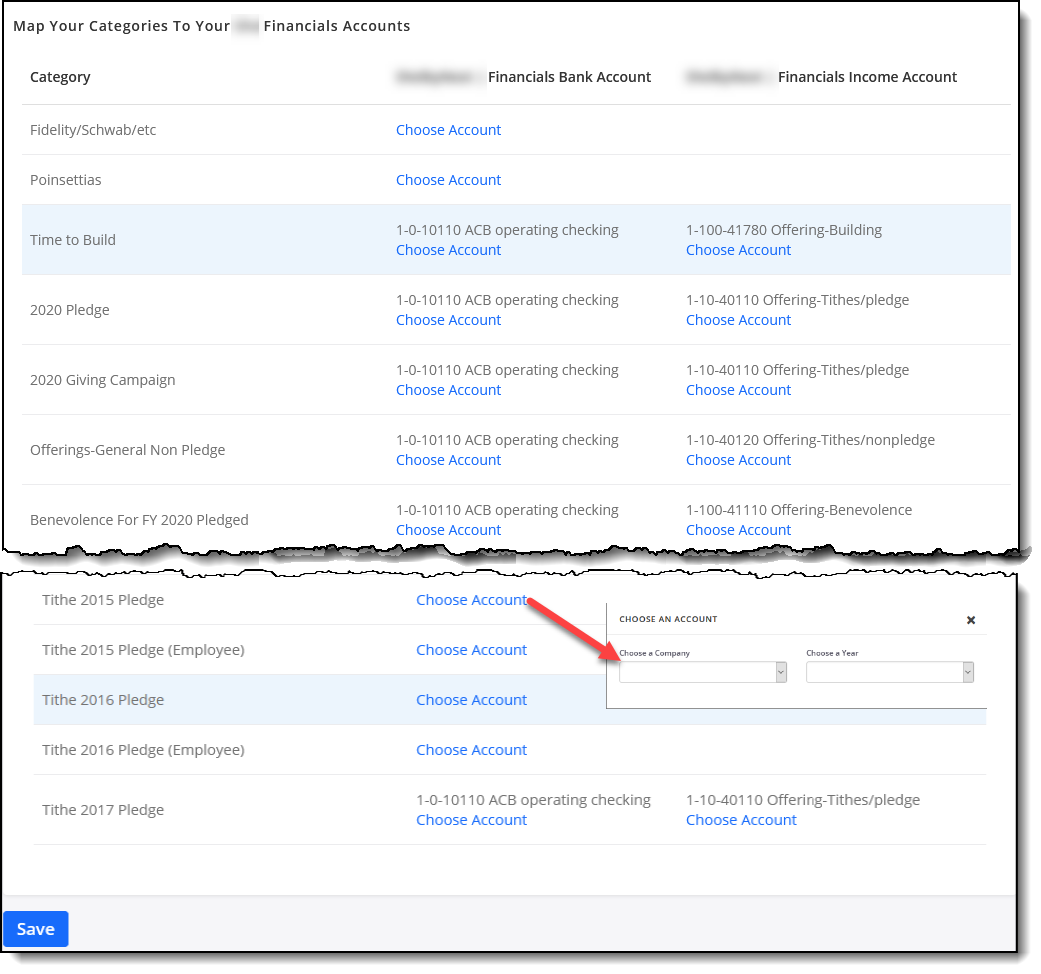
Task: Expand the Choose a Year dropdown
Action: click(x=889, y=673)
